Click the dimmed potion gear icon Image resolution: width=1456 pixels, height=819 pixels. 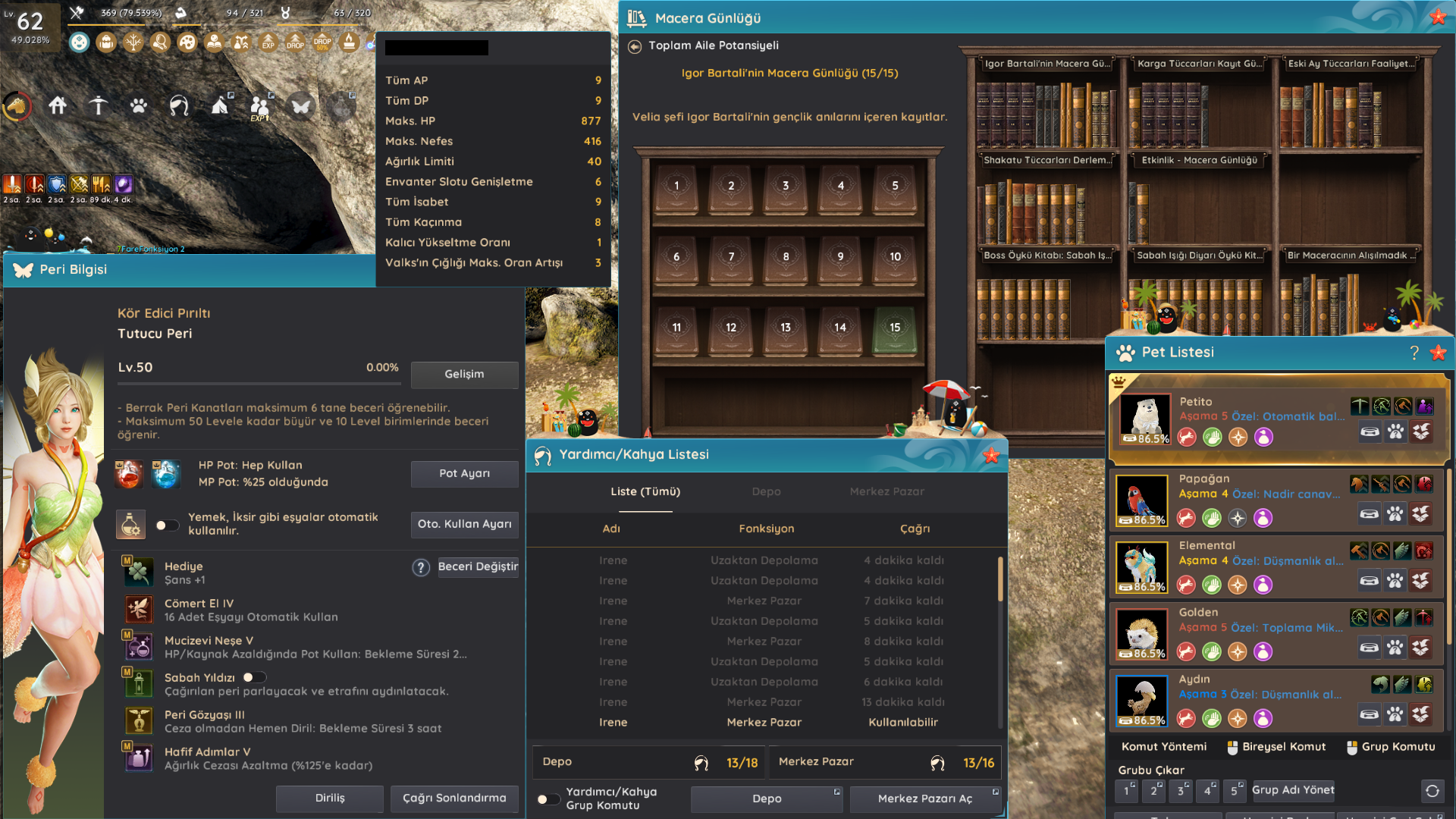(x=341, y=106)
